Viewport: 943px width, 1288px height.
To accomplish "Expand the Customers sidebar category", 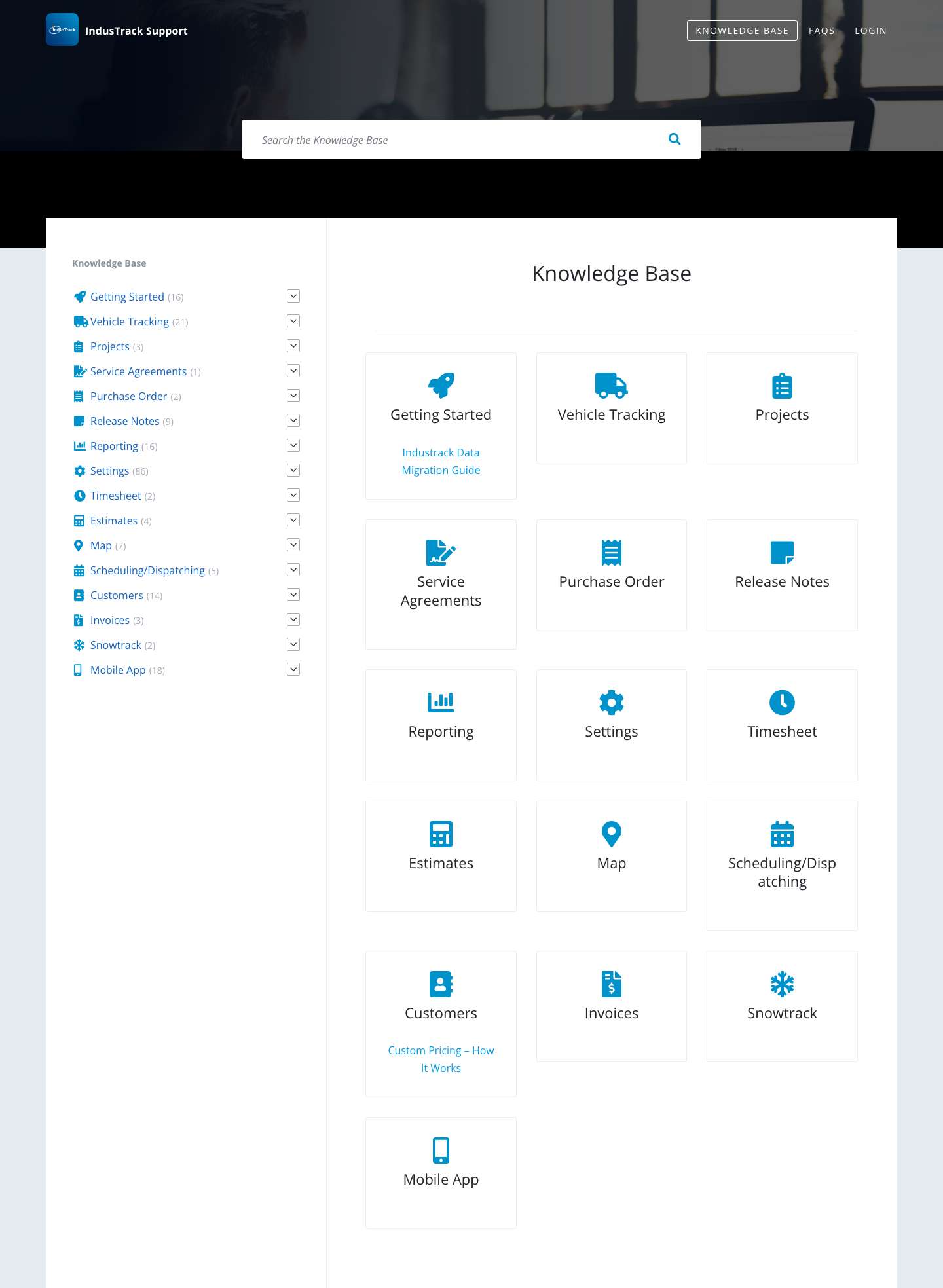I will [x=293, y=595].
